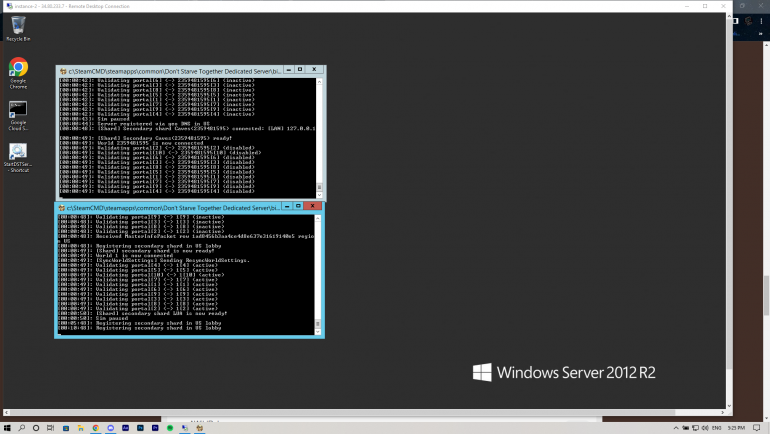Click Remote Desktop vertical scroll down arrow
The height and width of the screenshot is (434, 770).
coord(729,406)
